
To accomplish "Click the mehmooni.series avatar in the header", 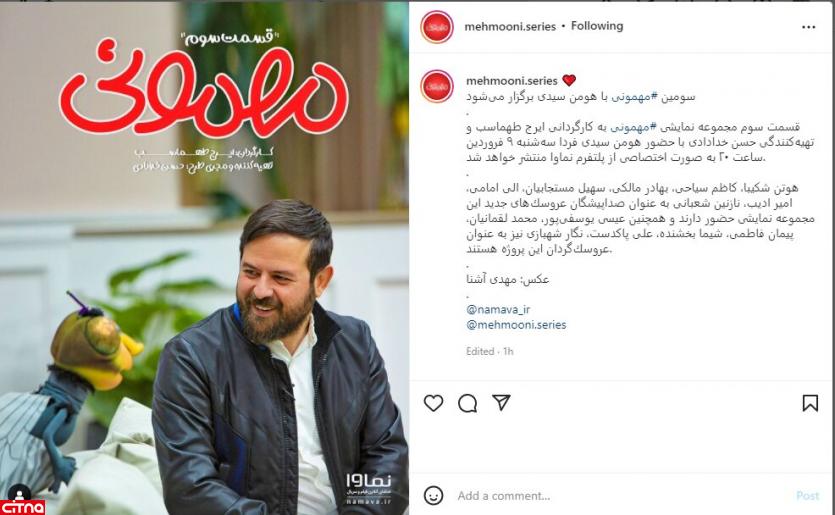I will coord(437,27).
